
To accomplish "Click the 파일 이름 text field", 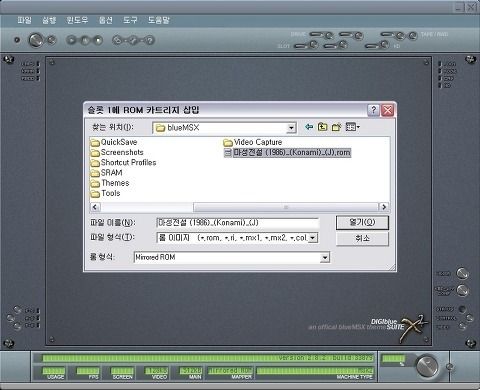I will tap(237, 223).
